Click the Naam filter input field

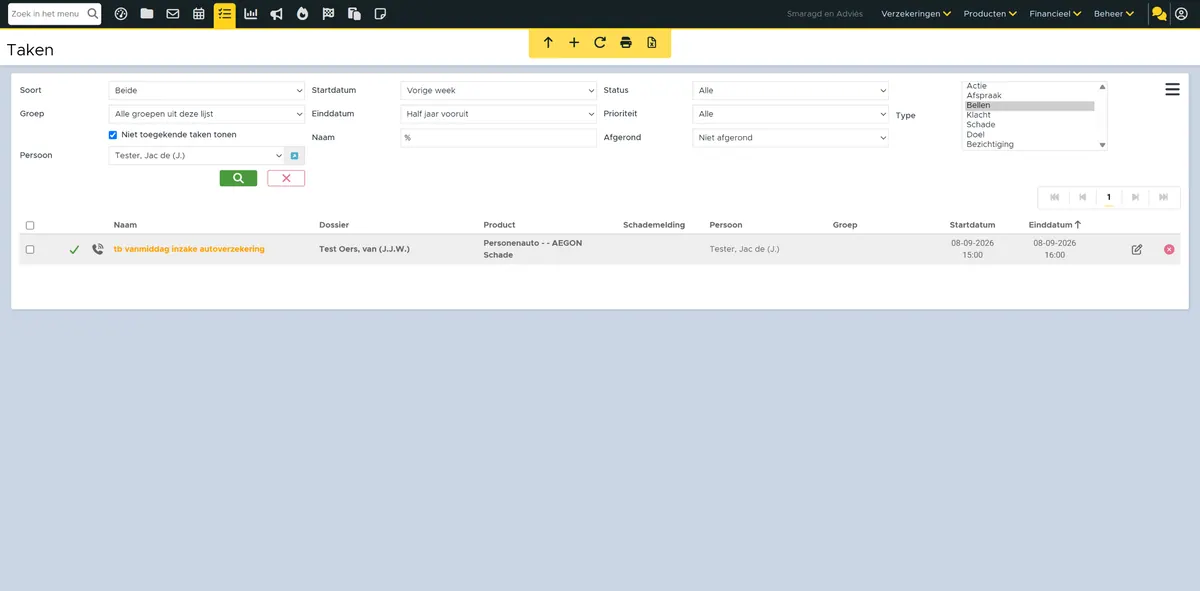coord(498,138)
